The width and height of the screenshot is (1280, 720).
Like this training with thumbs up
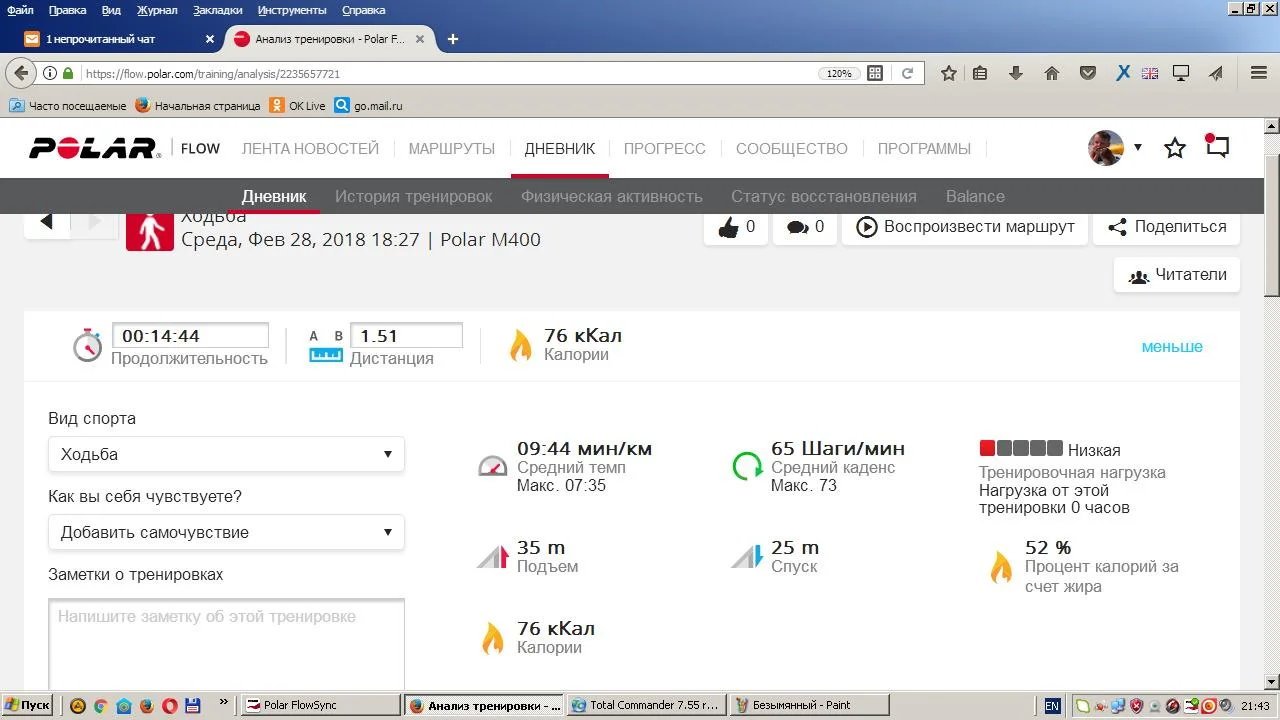(736, 227)
